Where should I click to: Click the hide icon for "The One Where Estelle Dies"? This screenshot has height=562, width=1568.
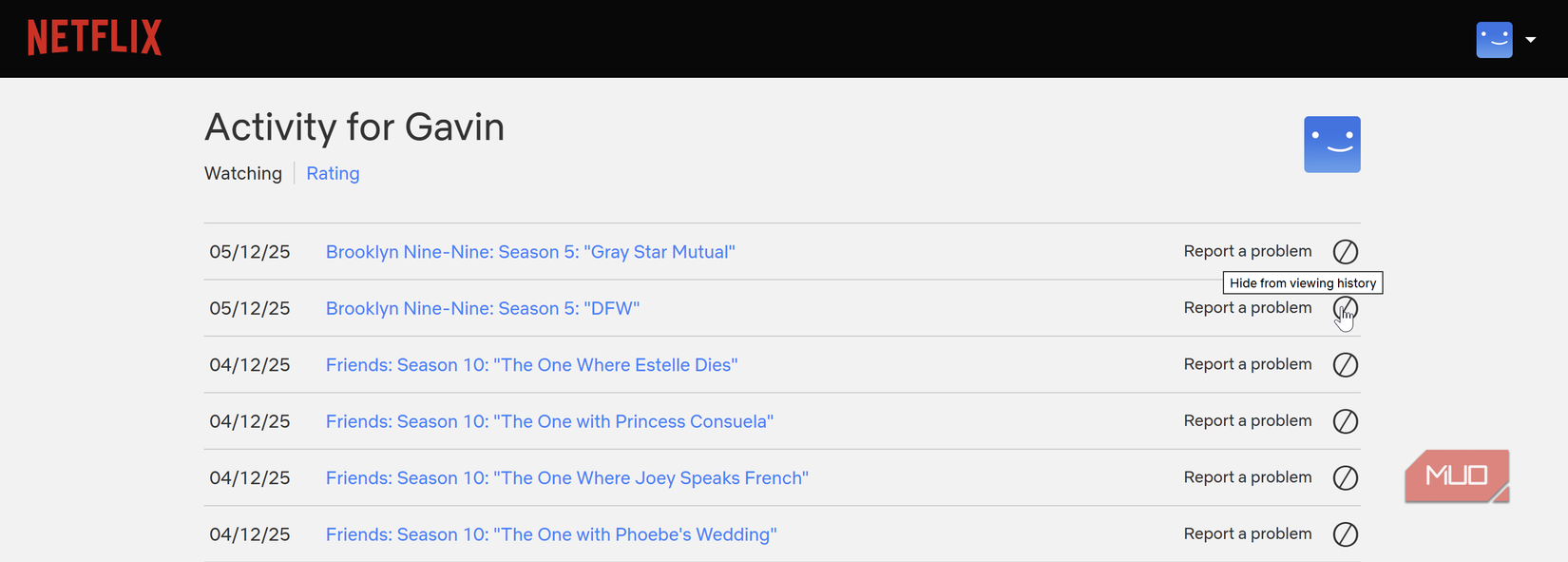pos(1346,364)
